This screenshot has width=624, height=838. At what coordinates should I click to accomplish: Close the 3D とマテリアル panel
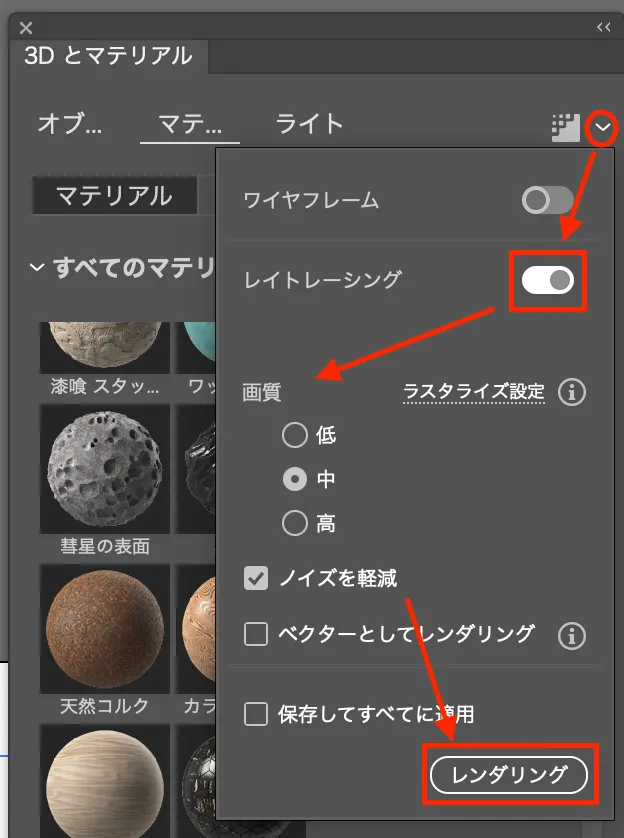click(26, 28)
